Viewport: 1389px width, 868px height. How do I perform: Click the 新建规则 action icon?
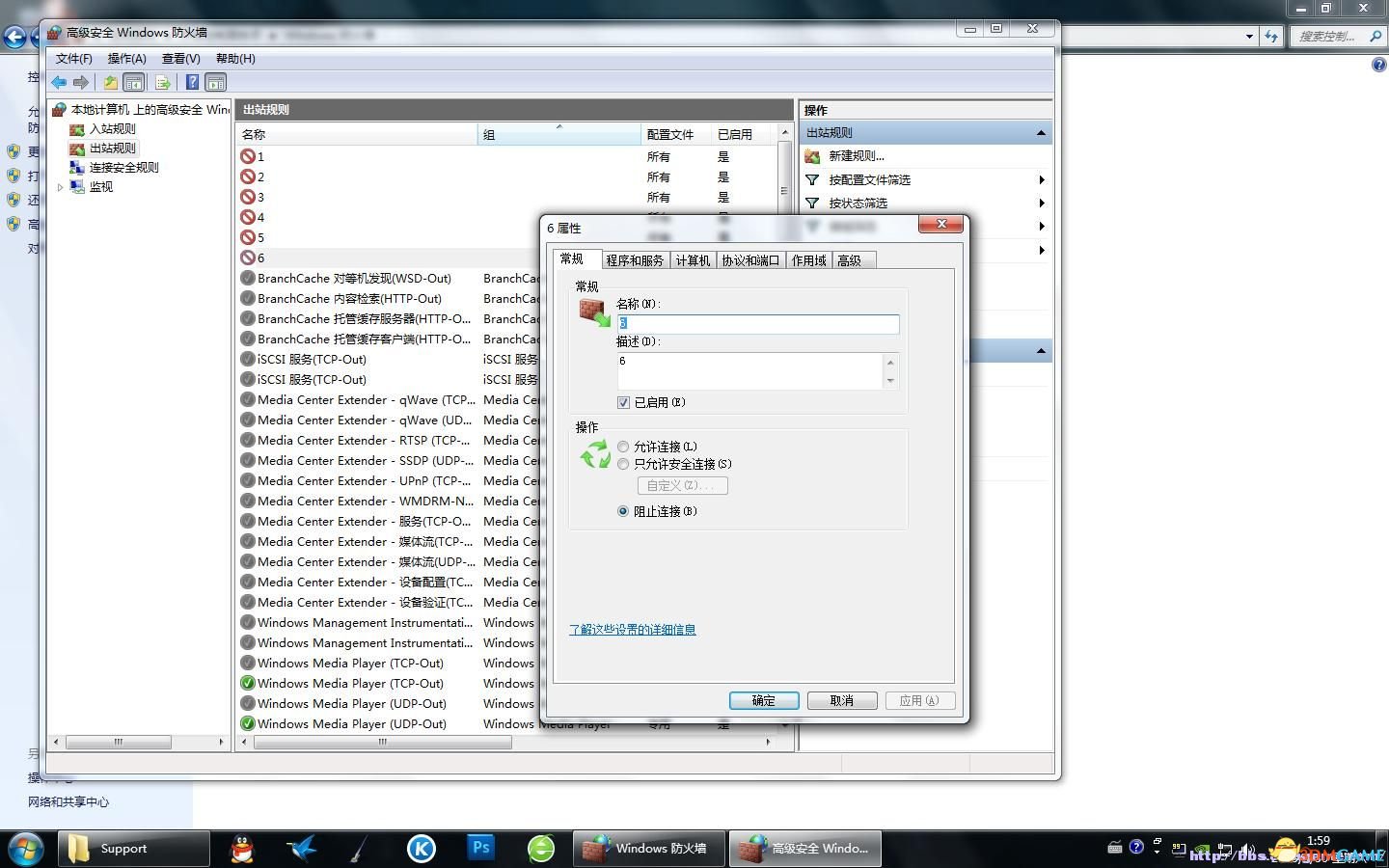pos(812,156)
